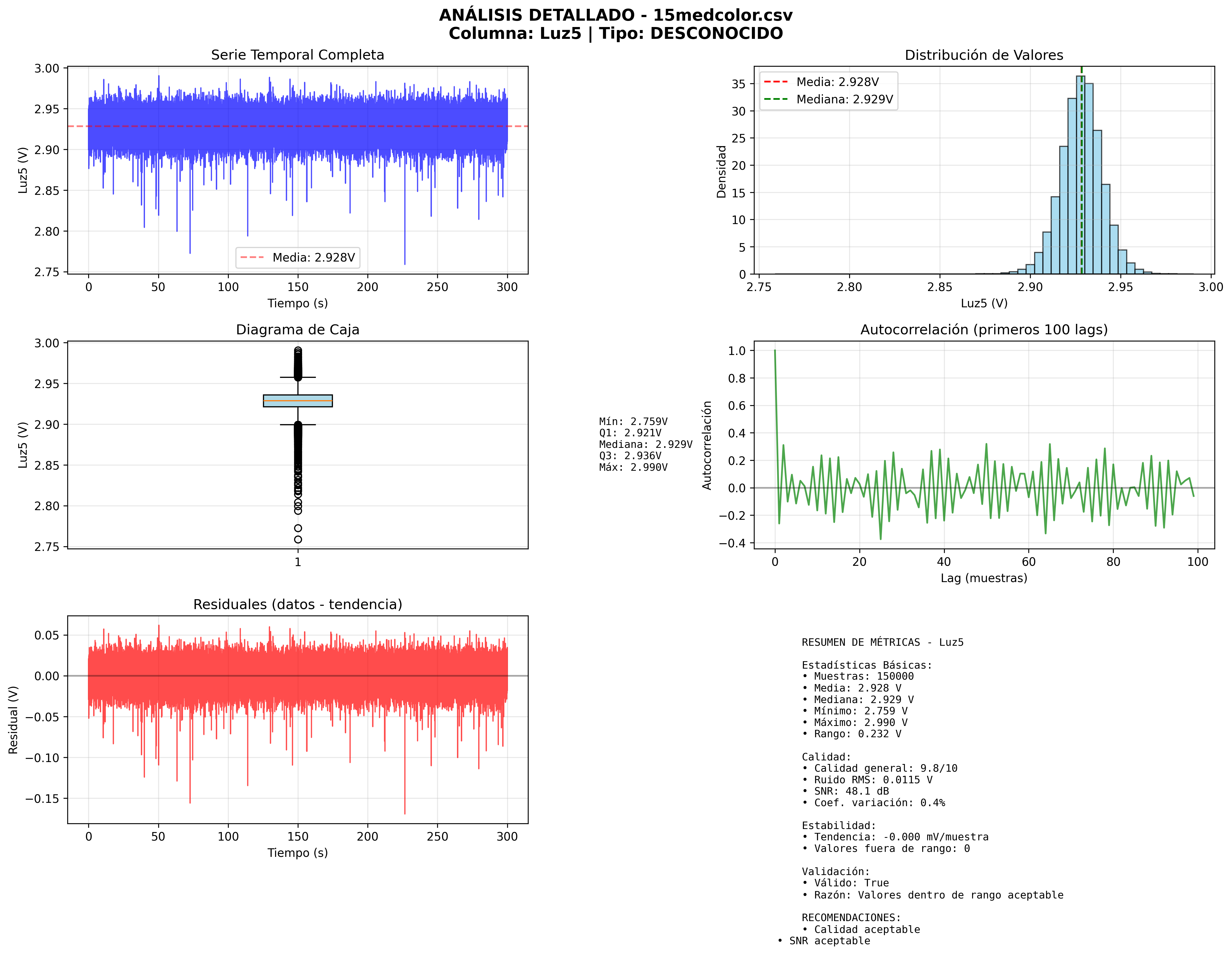This screenshot has width=1232, height=966.
Task: Click the 'Residuales (datos - tendencia)' title
Action: [x=298, y=605]
